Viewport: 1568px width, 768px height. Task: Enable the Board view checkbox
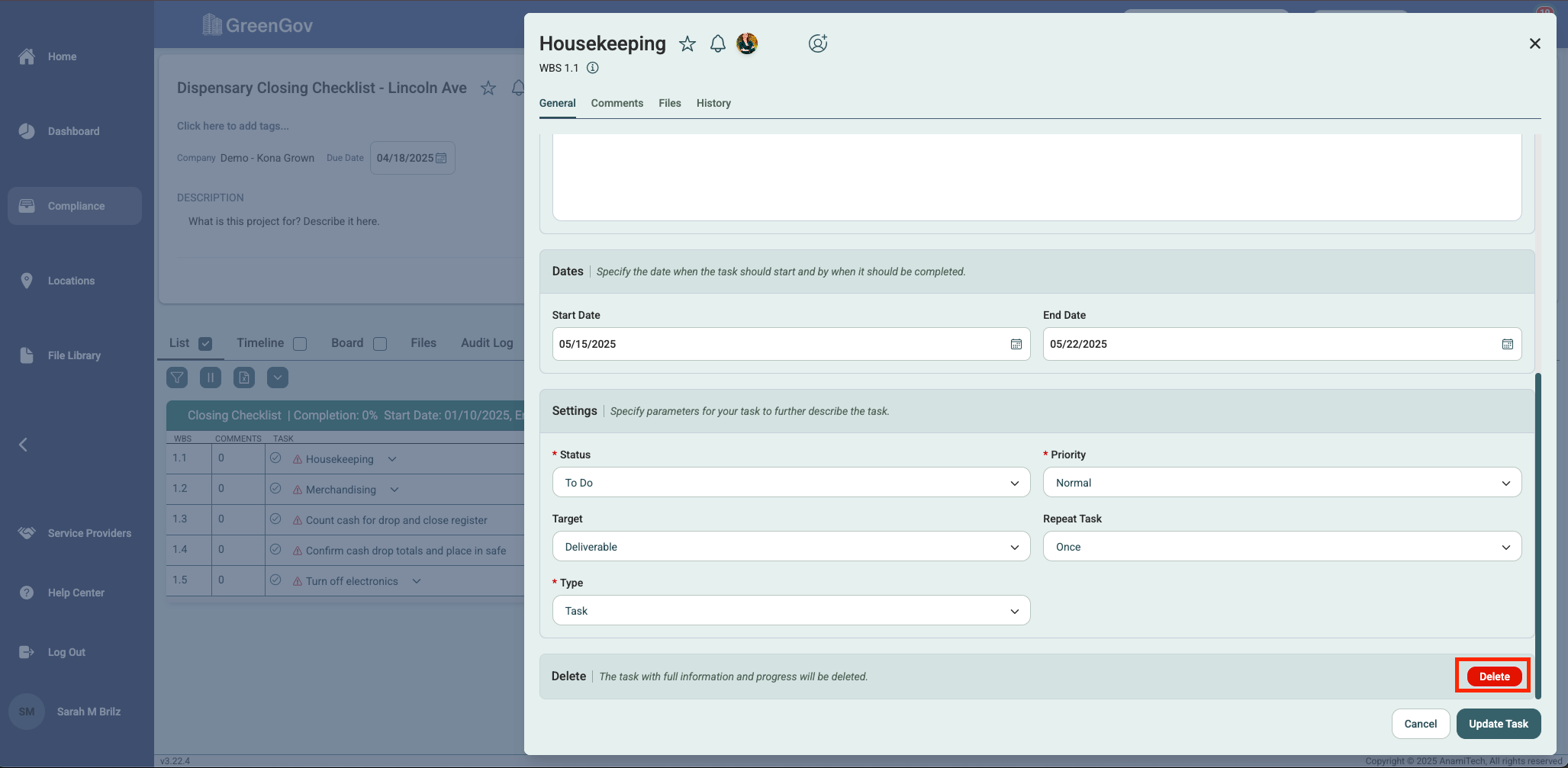pyautogui.click(x=380, y=344)
